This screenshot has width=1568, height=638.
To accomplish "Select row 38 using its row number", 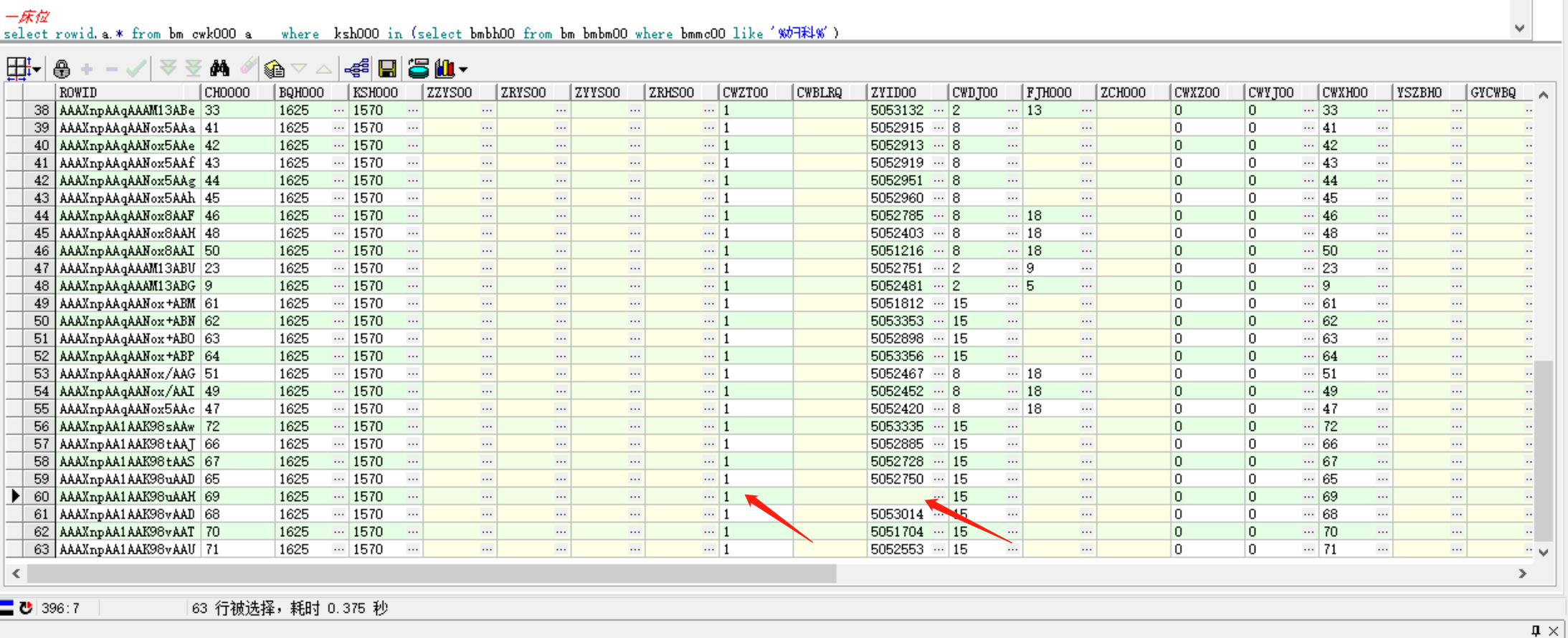I will pos(40,110).
